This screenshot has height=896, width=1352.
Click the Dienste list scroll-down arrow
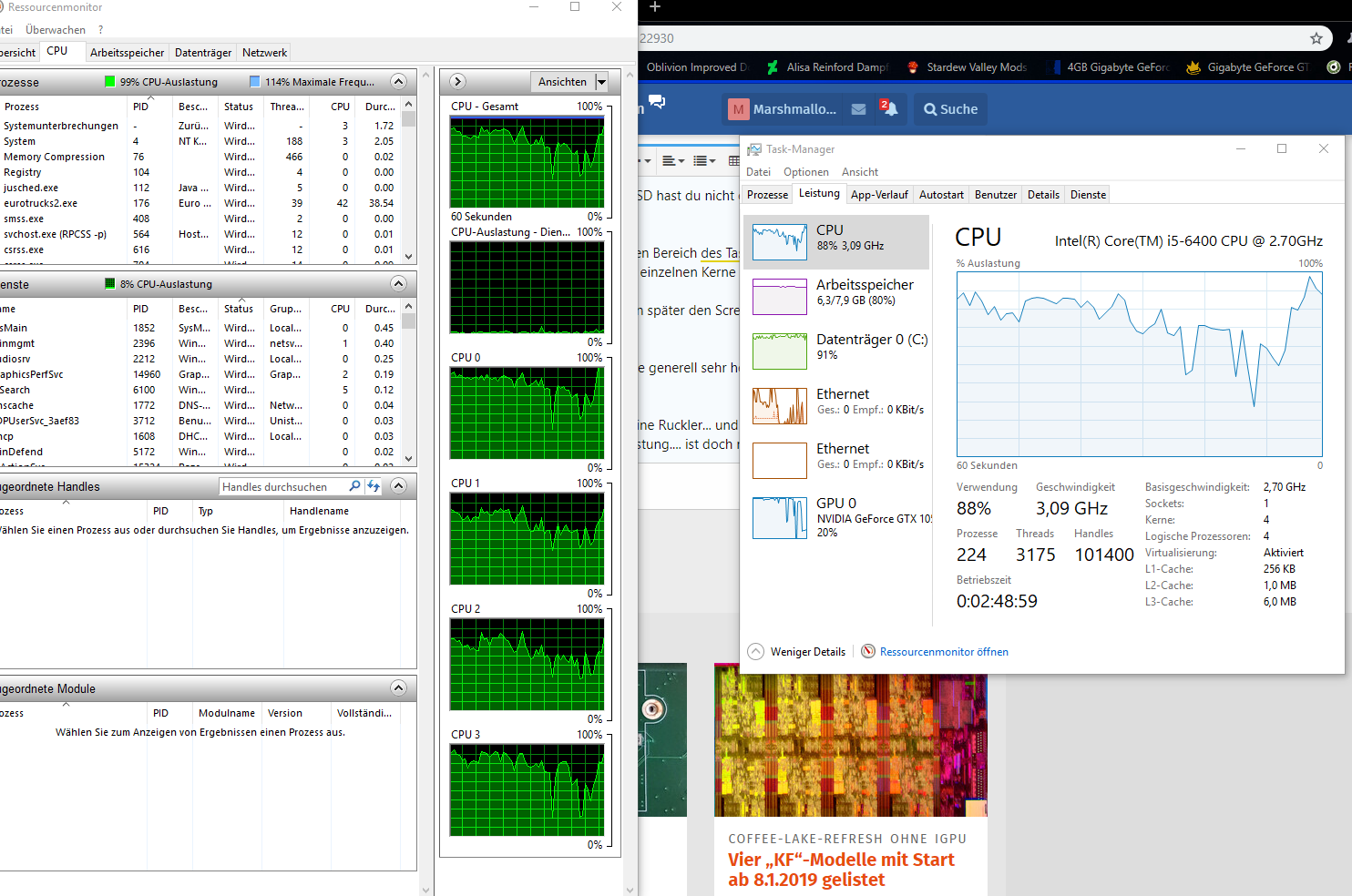409,459
